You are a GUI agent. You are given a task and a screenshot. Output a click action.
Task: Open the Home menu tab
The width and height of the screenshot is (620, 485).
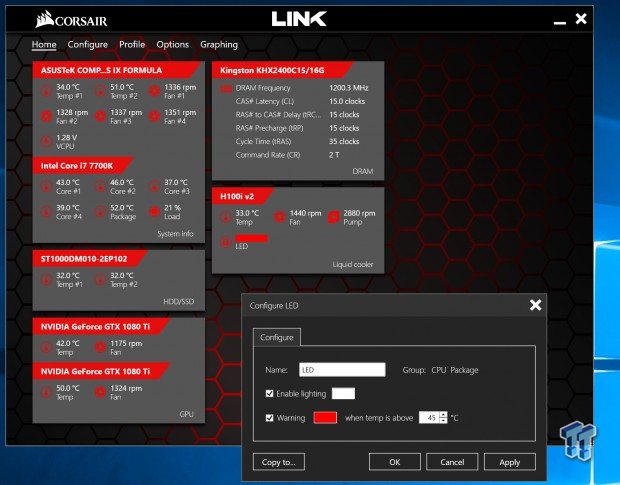click(x=44, y=45)
